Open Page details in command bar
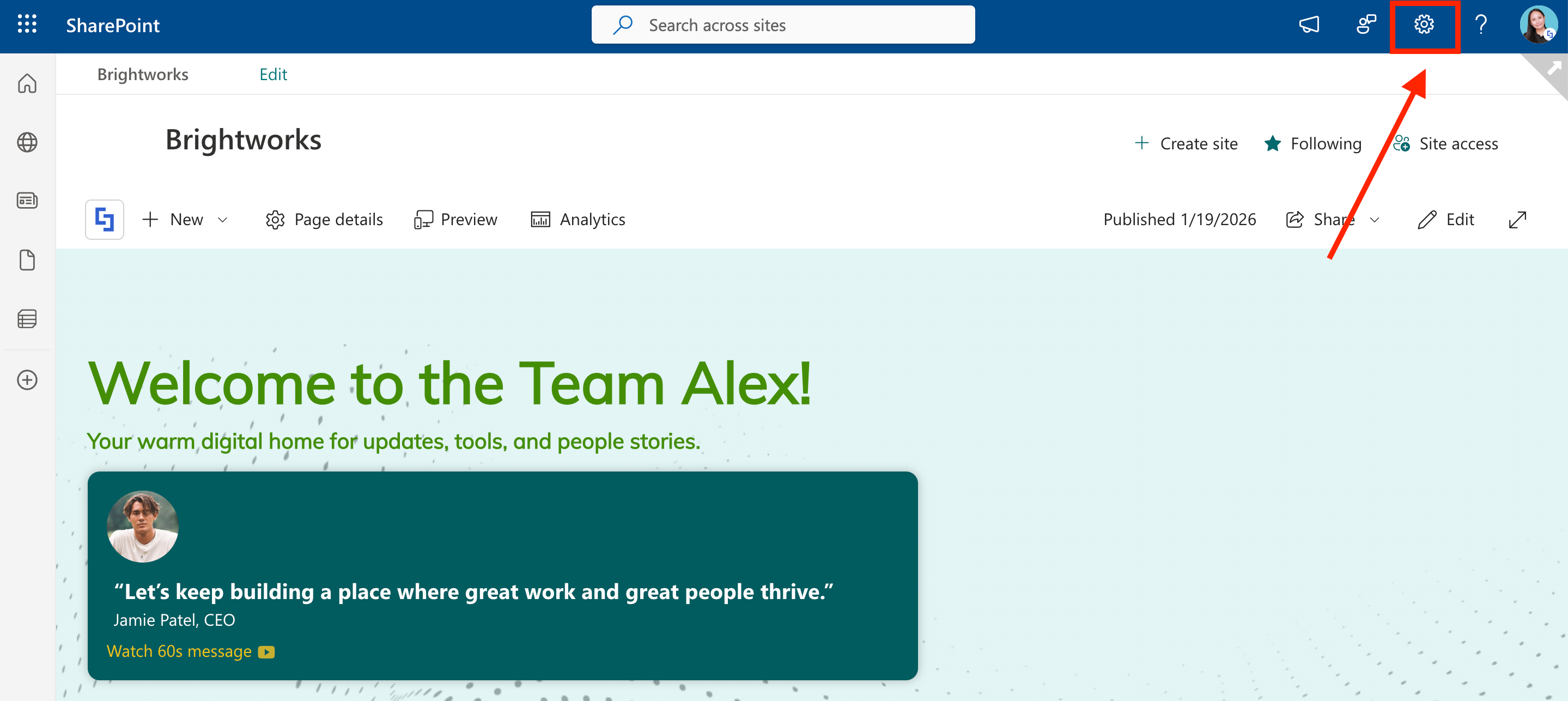 (324, 220)
